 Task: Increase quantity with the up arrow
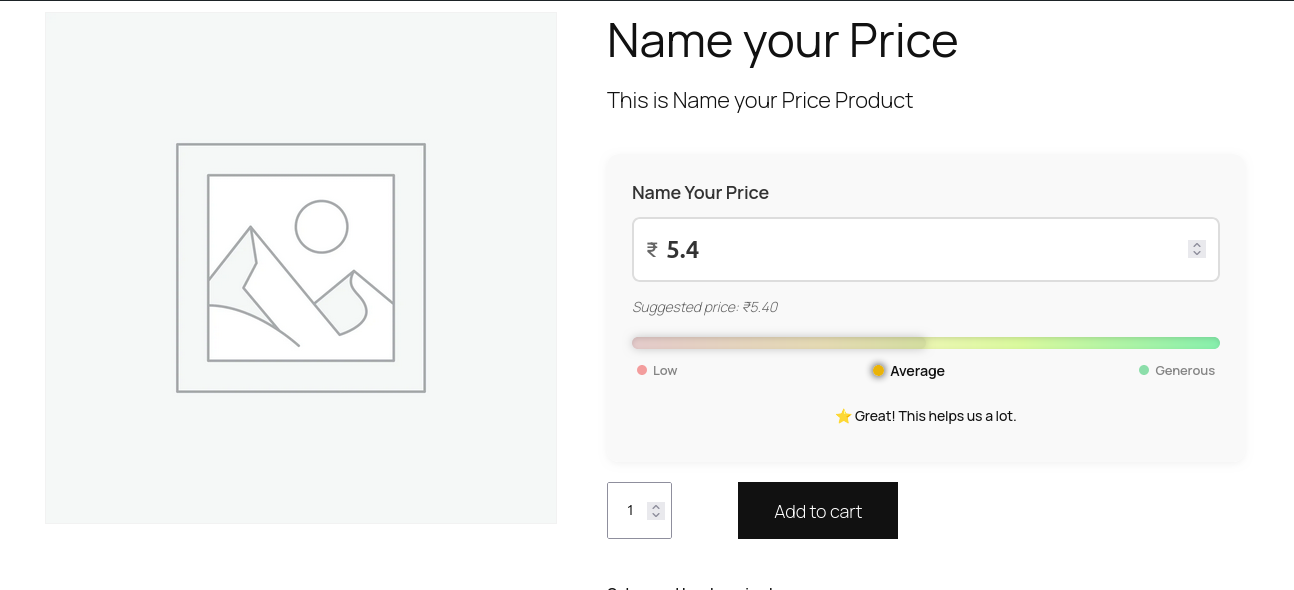[656, 506]
